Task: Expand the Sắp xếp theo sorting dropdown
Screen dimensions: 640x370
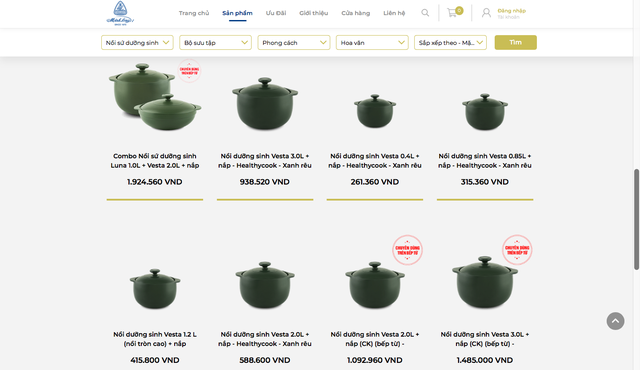Action: [x=450, y=42]
